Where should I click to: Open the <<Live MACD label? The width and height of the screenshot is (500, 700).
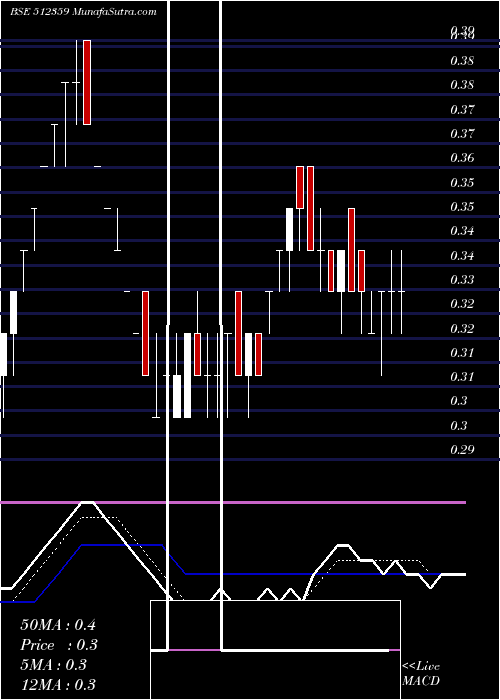tap(421, 674)
